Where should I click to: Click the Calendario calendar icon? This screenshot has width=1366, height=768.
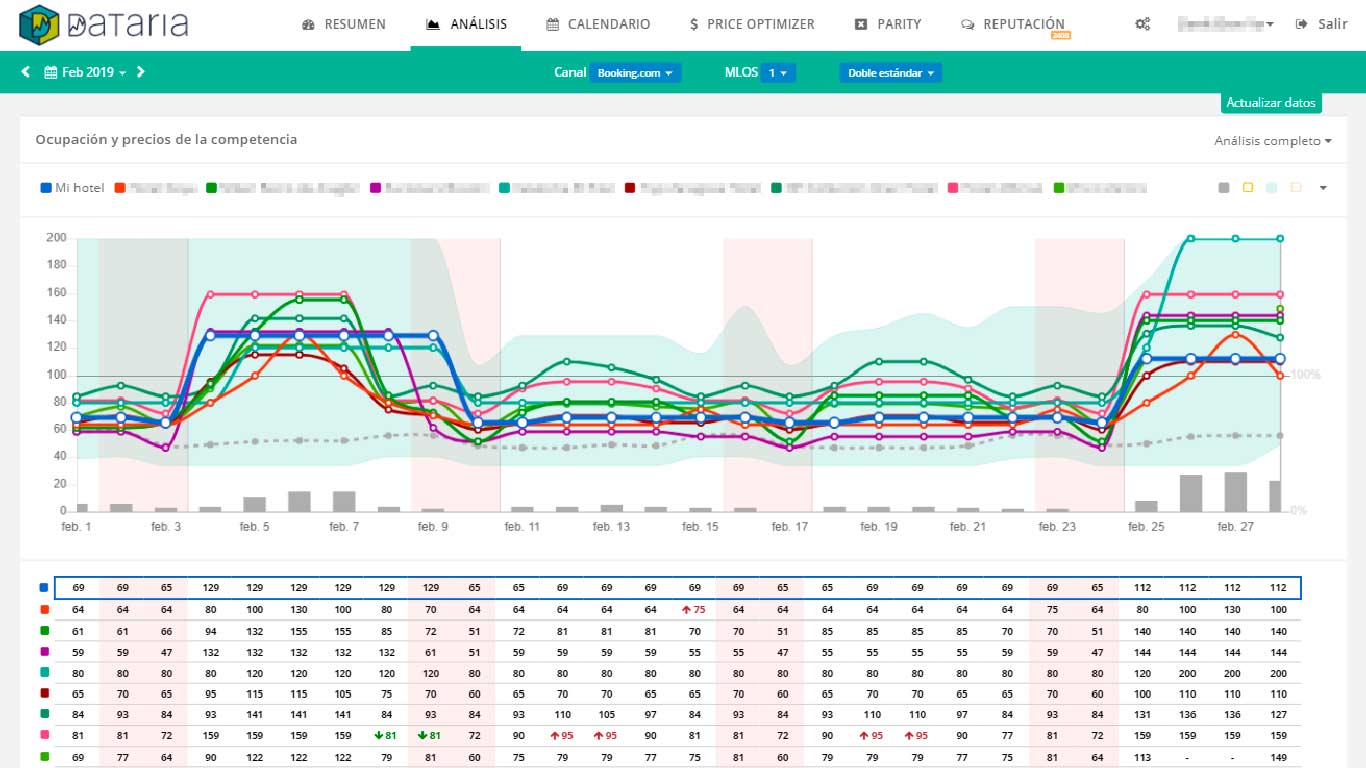pos(553,24)
